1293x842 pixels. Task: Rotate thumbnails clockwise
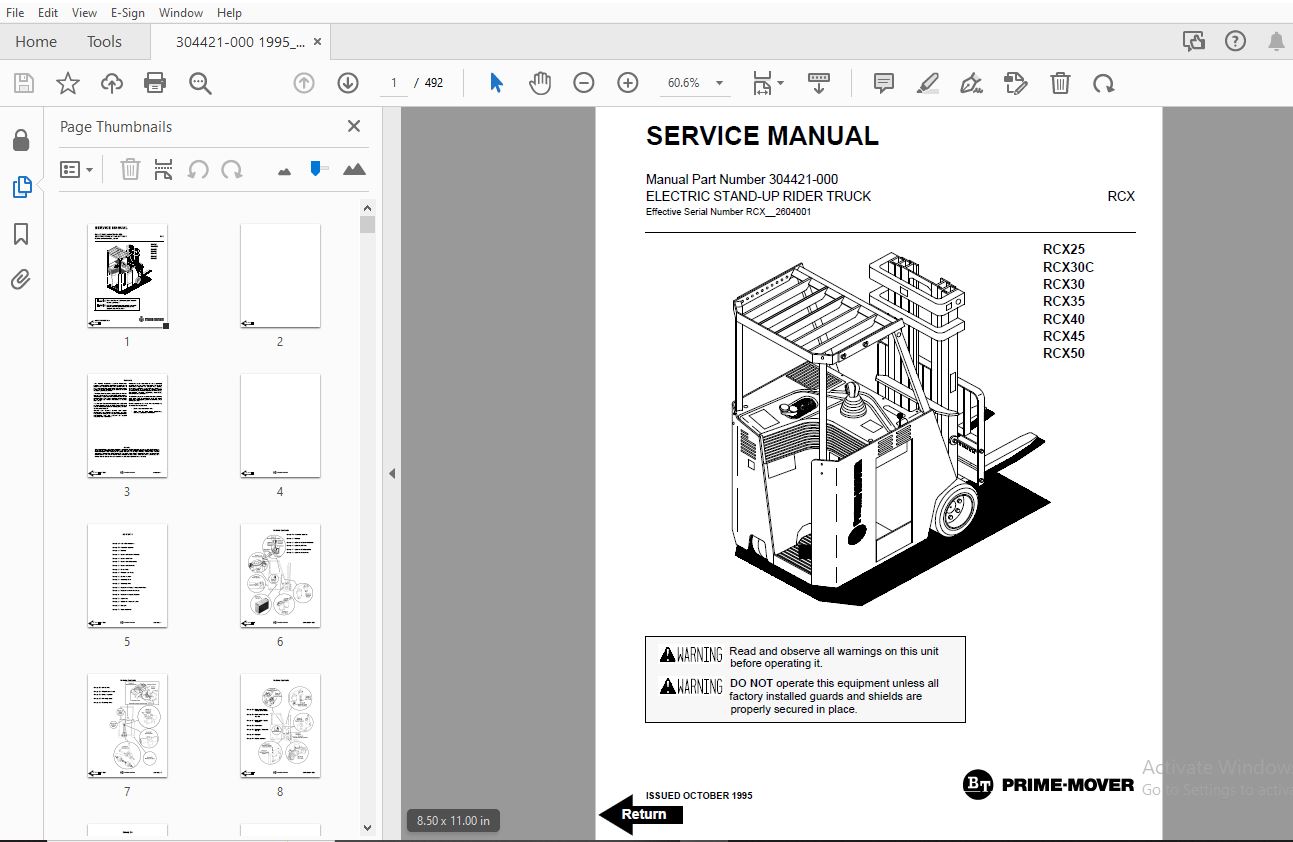tap(232, 169)
